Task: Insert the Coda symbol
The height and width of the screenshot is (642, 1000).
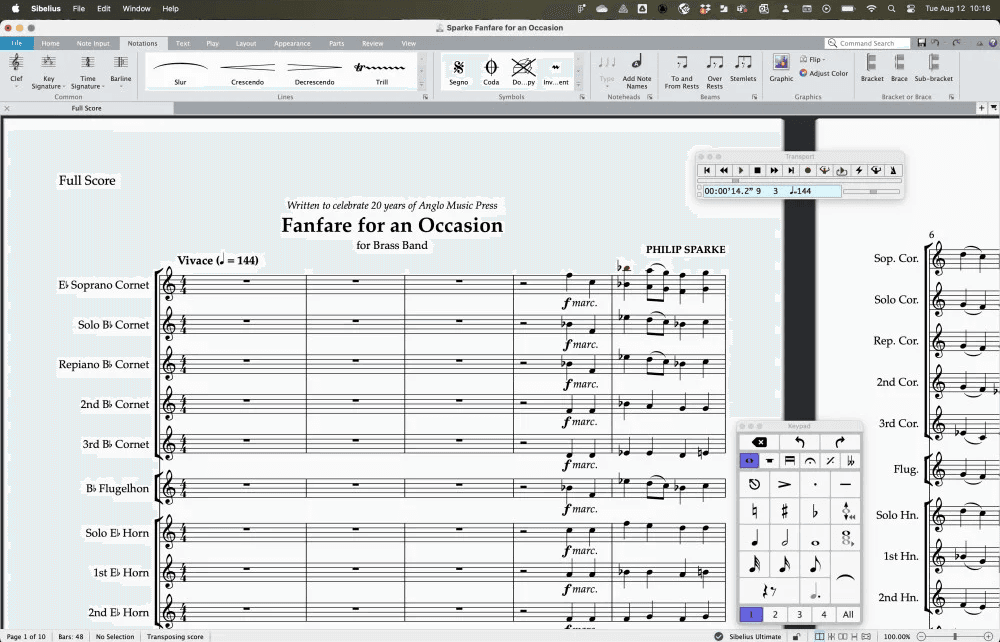Action: (x=491, y=71)
